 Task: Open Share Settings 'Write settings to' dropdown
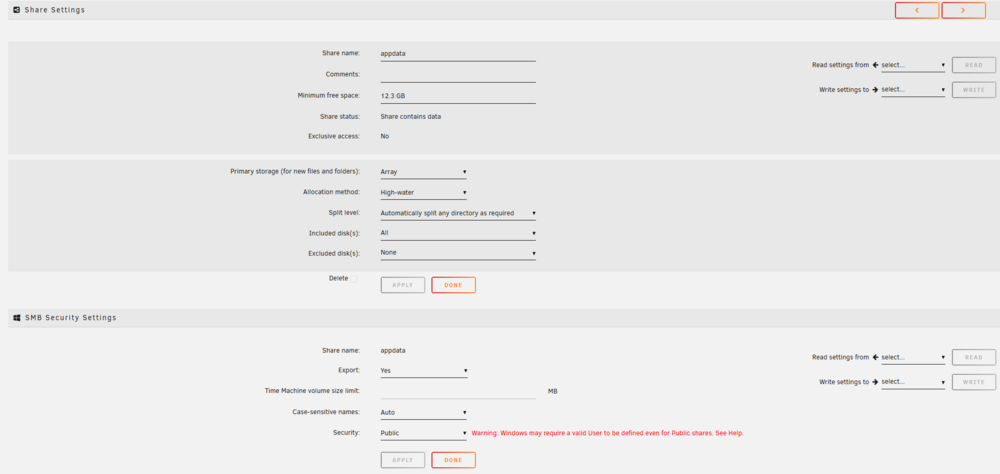pyautogui.click(x=913, y=90)
